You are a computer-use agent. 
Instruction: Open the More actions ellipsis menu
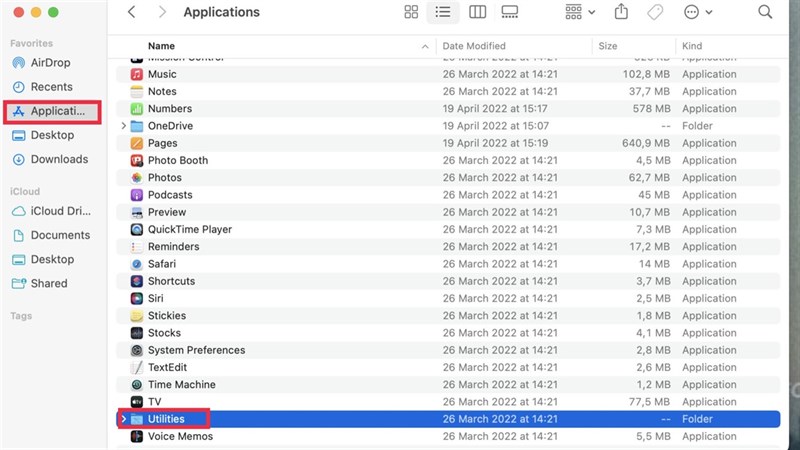[x=698, y=12]
